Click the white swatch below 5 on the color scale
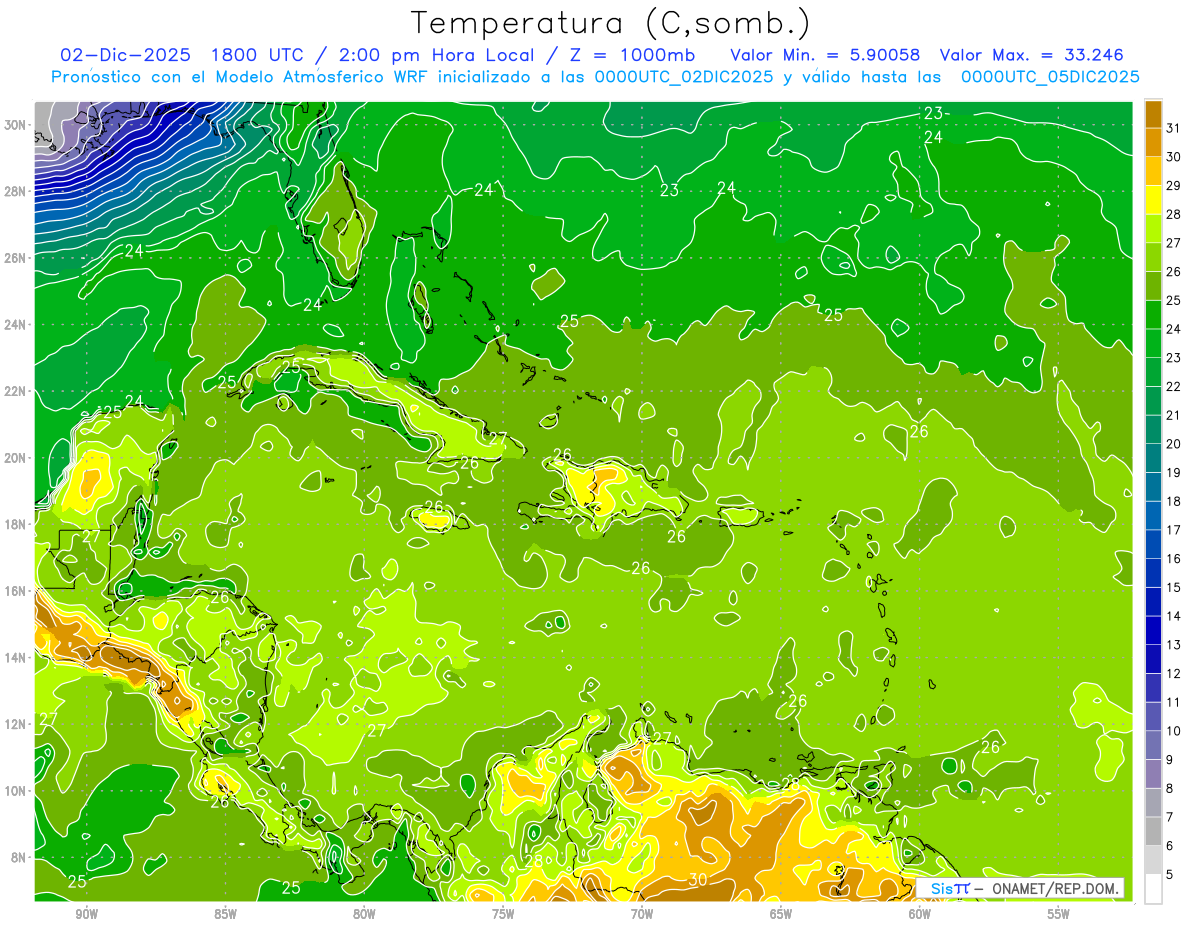Viewport: 1200px width, 927px height. (1153, 889)
